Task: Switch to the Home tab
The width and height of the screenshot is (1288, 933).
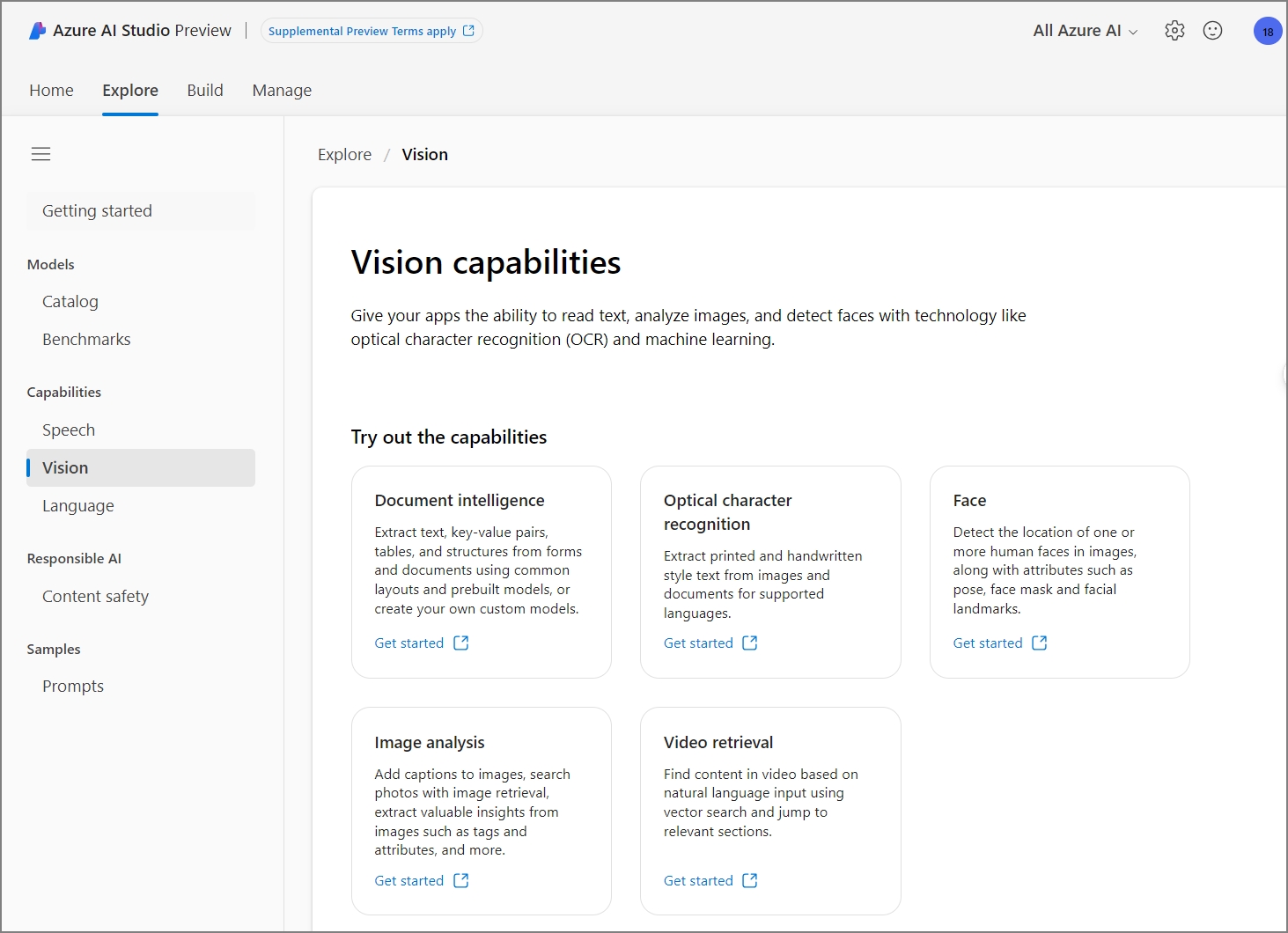Action: 51,91
